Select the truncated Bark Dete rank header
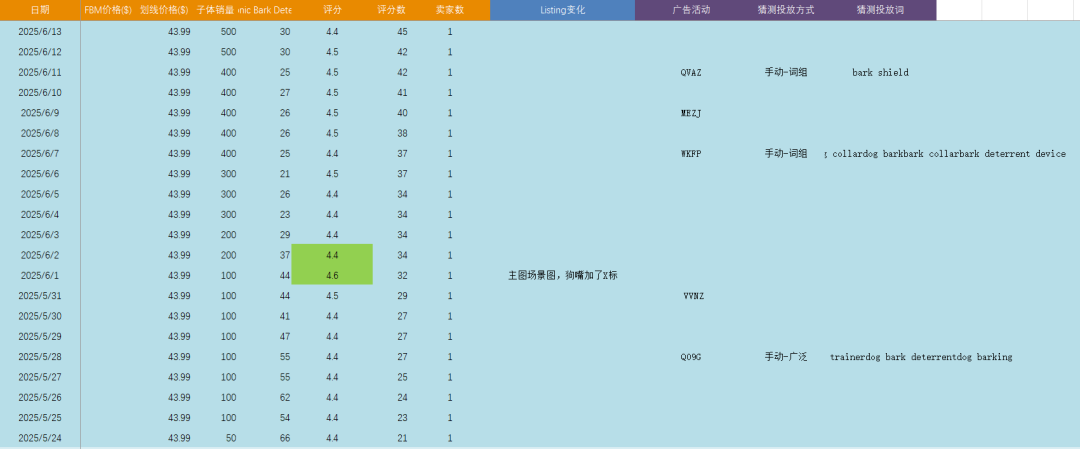This screenshot has width=1080, height=449. click(265, 10)
